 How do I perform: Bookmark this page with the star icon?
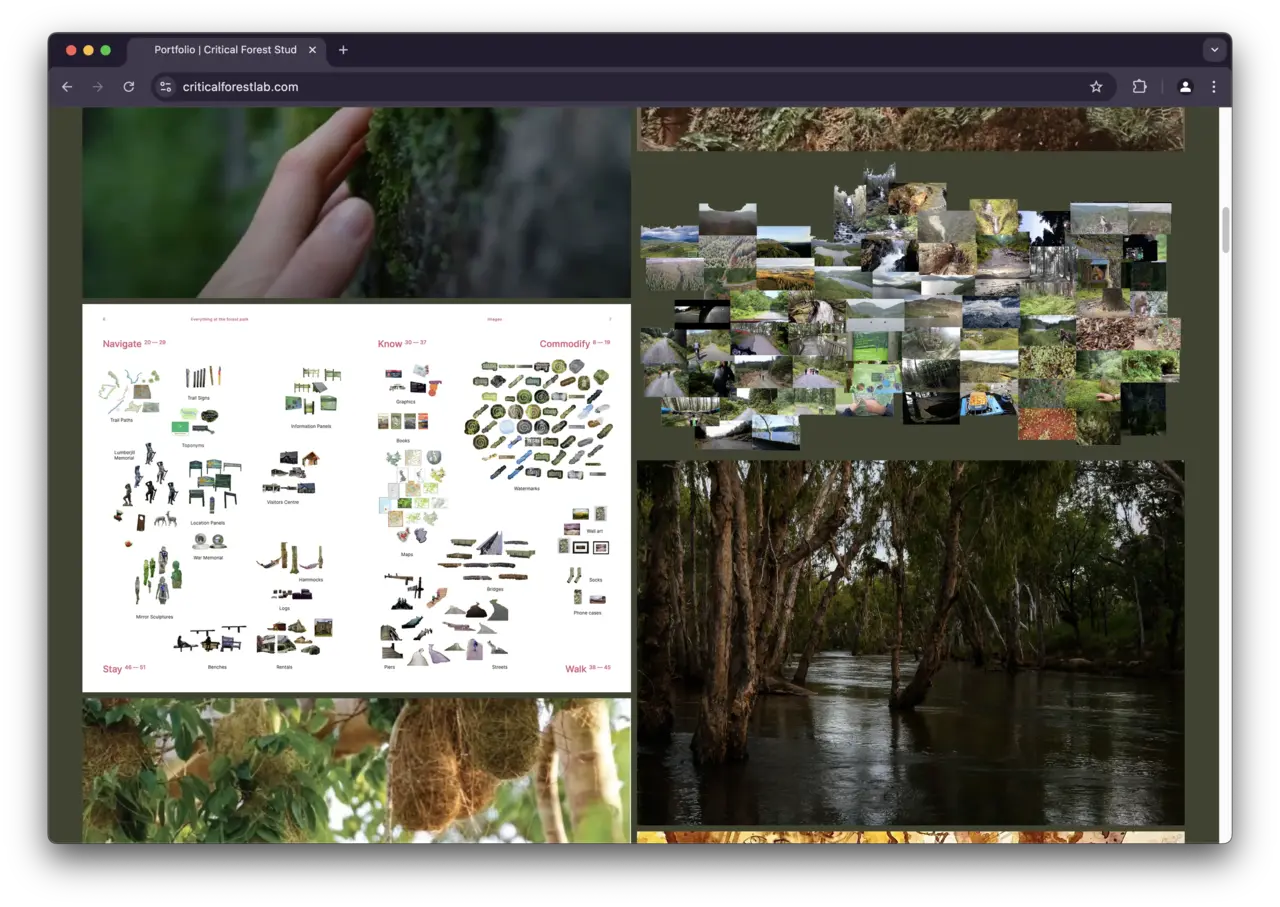(1096, 87)
